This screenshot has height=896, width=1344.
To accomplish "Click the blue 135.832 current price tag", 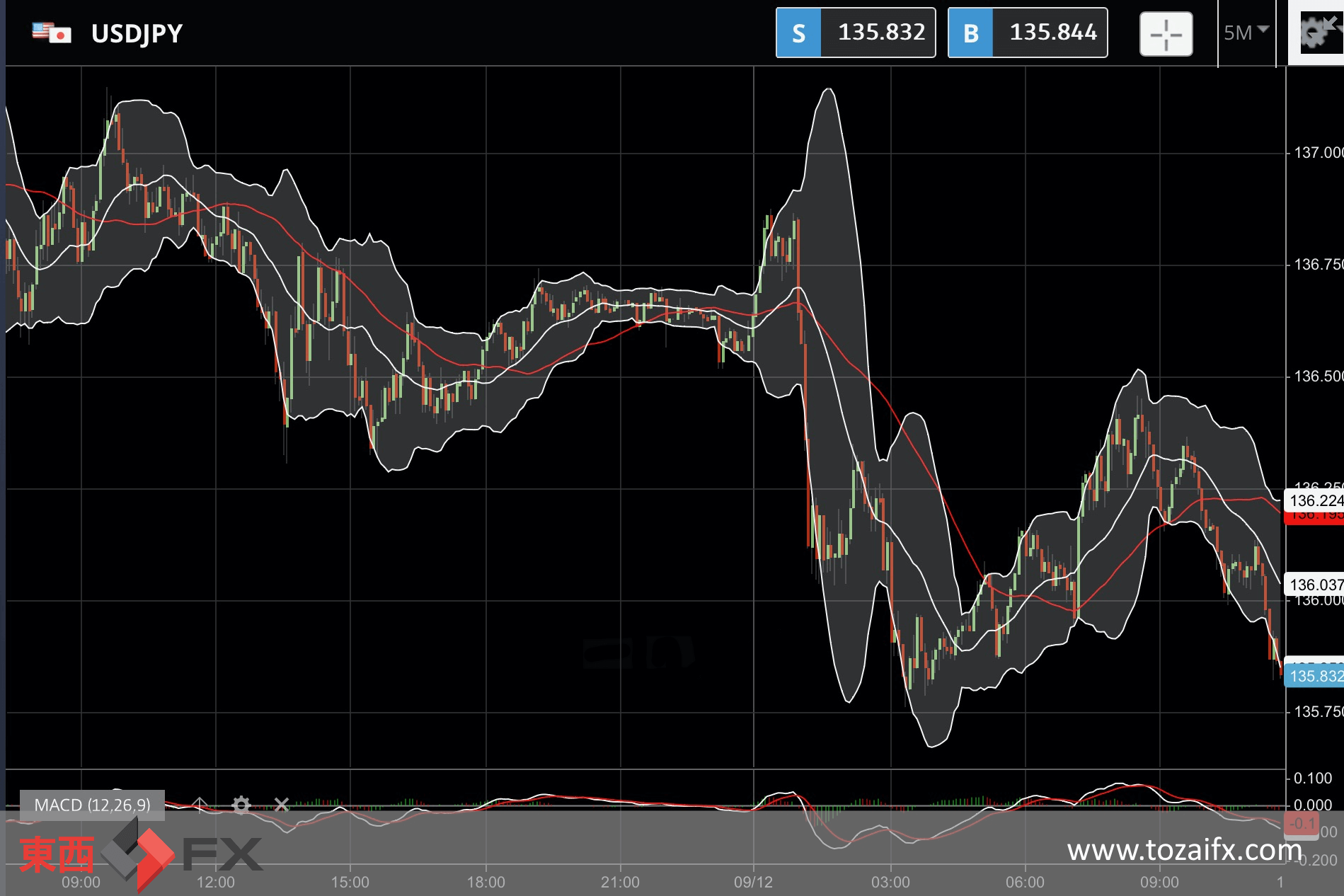I will pyautogui.click(x=1314, y=676).
